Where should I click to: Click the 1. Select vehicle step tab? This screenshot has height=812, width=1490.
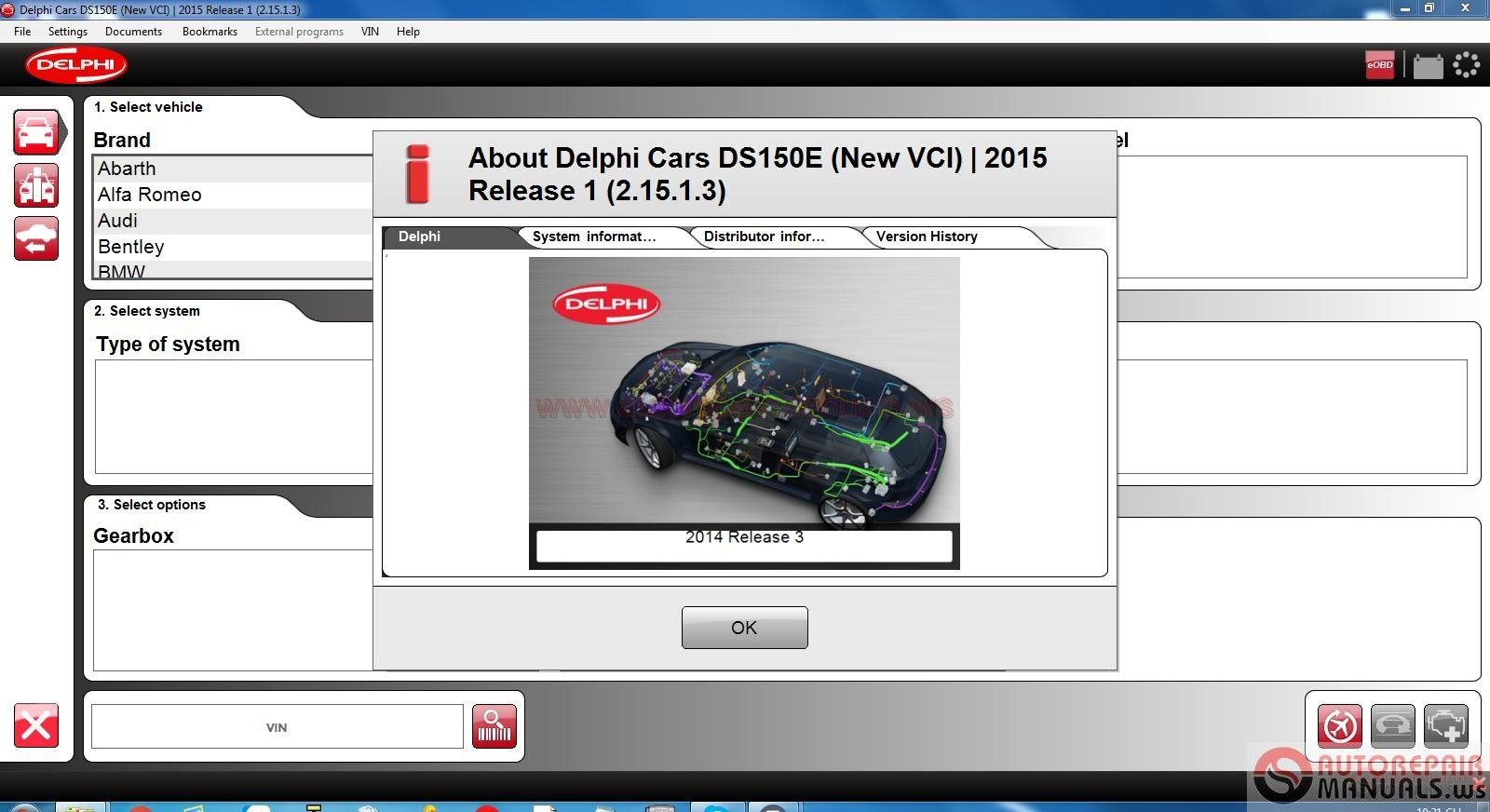[148, 107]
